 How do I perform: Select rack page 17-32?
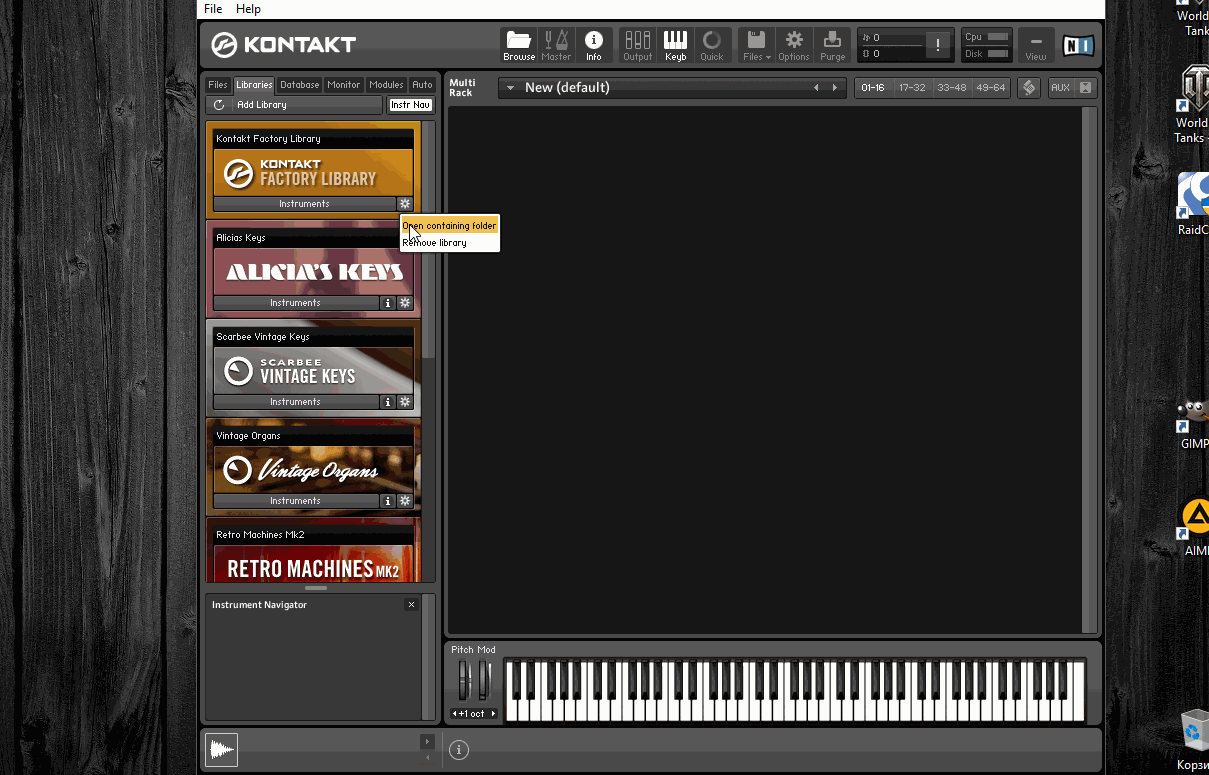click(912, 88)
